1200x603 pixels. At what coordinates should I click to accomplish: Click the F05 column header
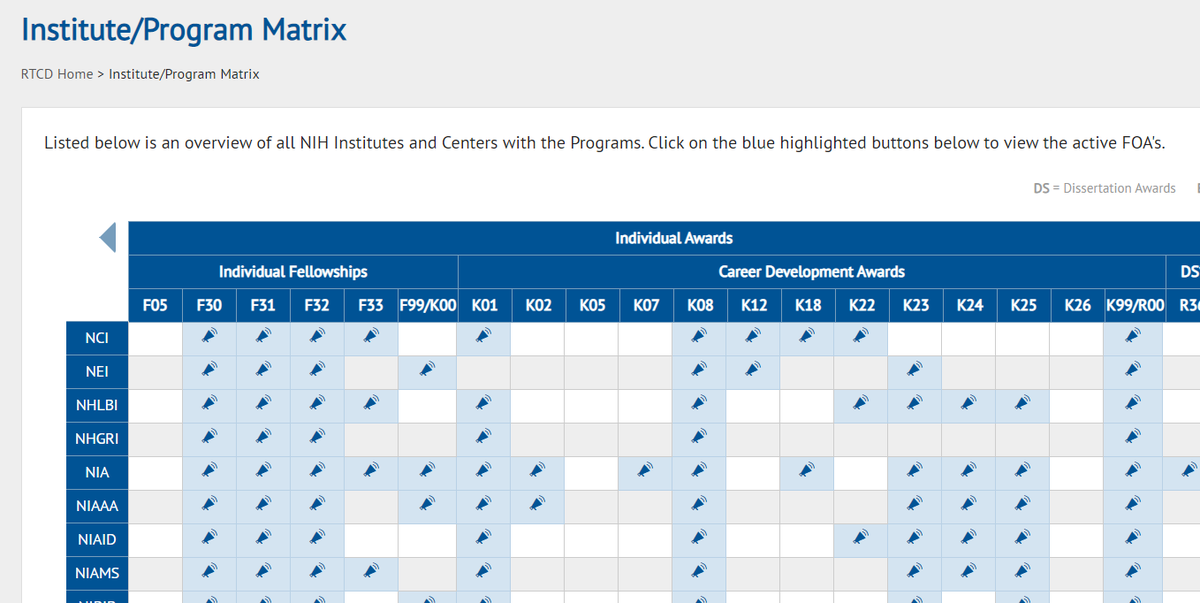[155, 304]
